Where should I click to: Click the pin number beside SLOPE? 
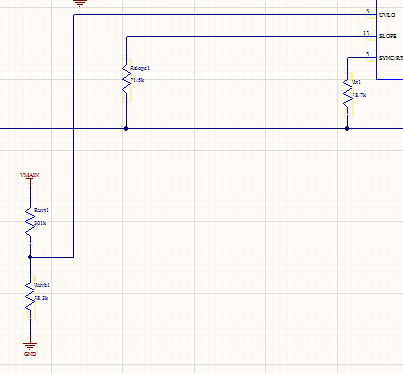[x=367, y=33]
